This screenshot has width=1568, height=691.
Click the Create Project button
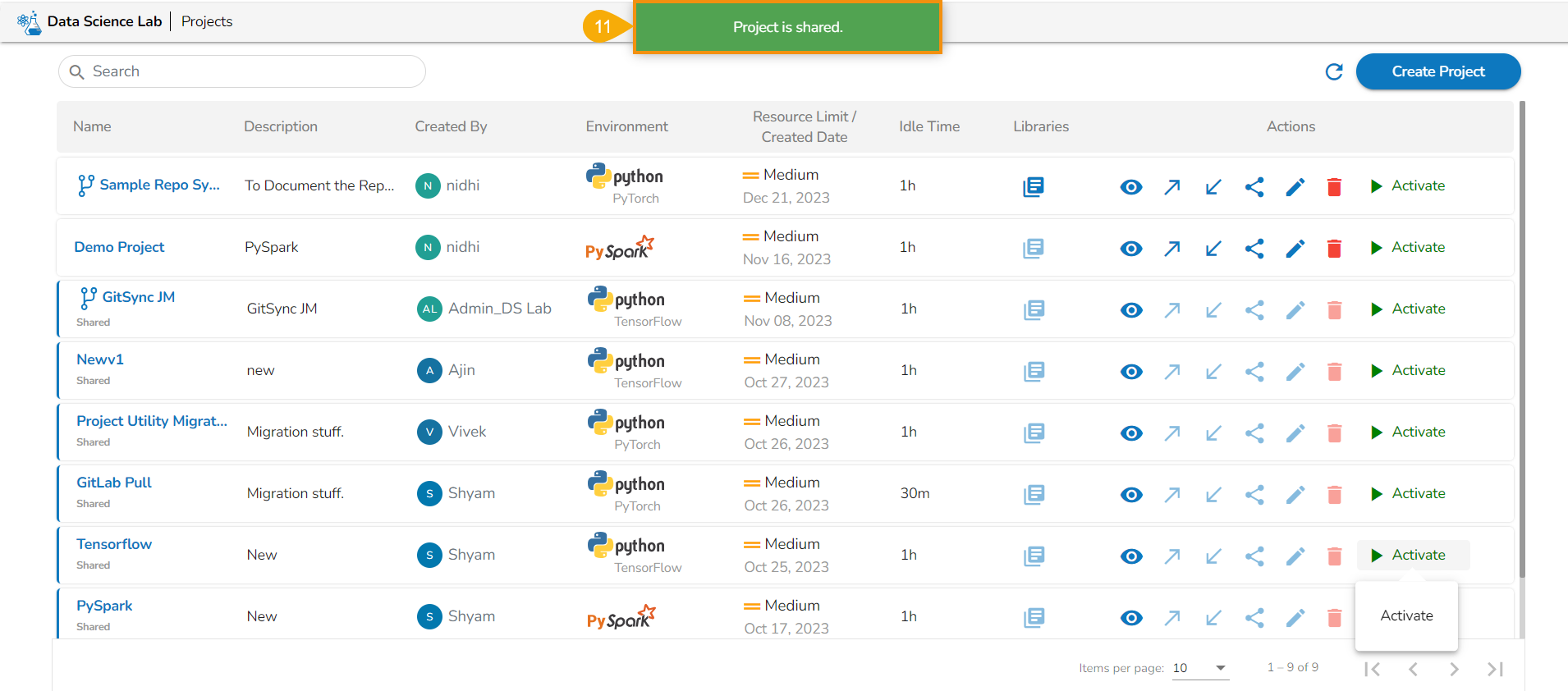1437,71
